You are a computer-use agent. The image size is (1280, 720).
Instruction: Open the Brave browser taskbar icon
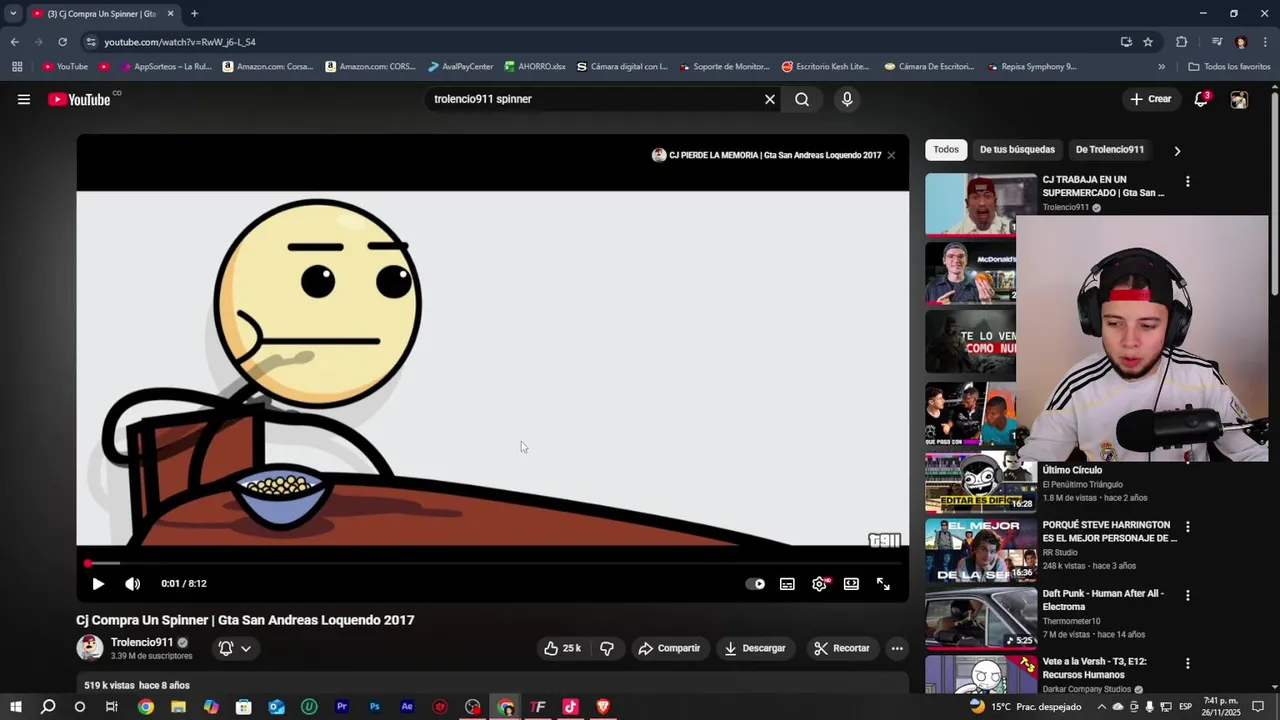pos(603,707)
